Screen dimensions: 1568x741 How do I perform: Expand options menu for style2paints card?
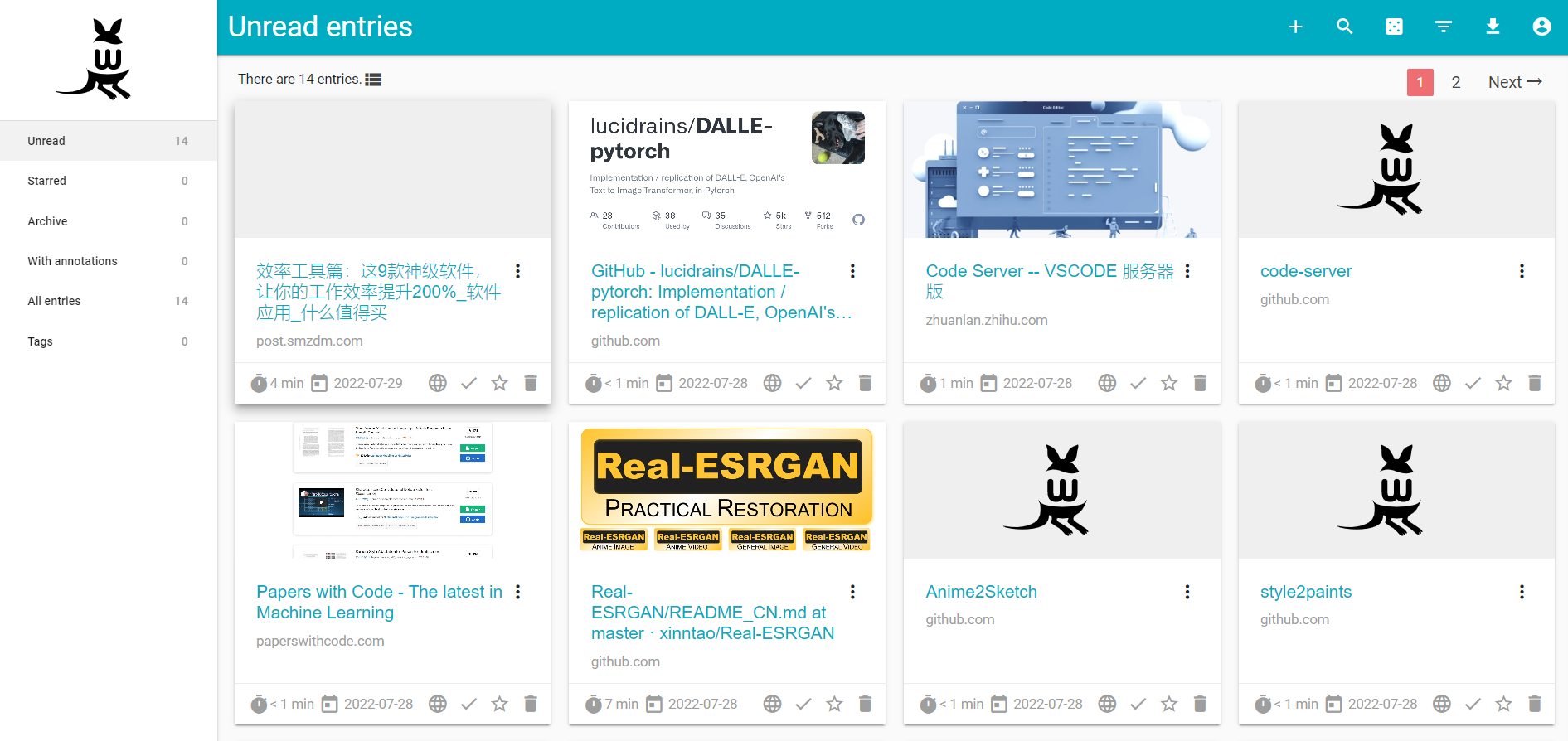(x=1522, y=592)
